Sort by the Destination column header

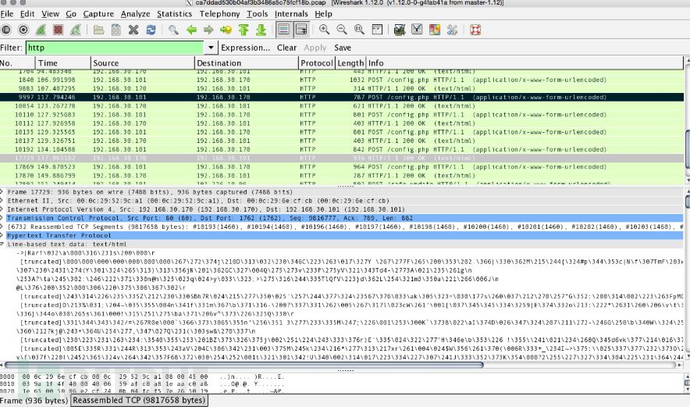246,63
